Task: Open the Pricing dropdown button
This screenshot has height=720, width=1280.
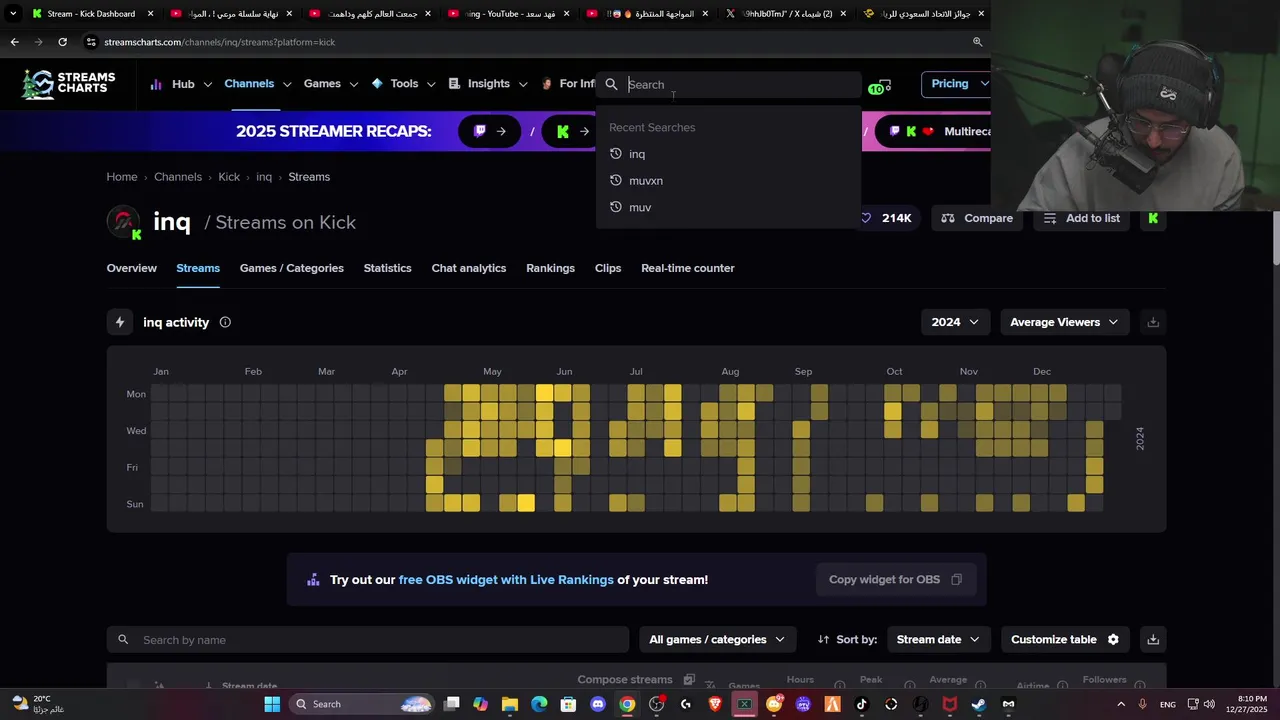Action: pos(956,84)
